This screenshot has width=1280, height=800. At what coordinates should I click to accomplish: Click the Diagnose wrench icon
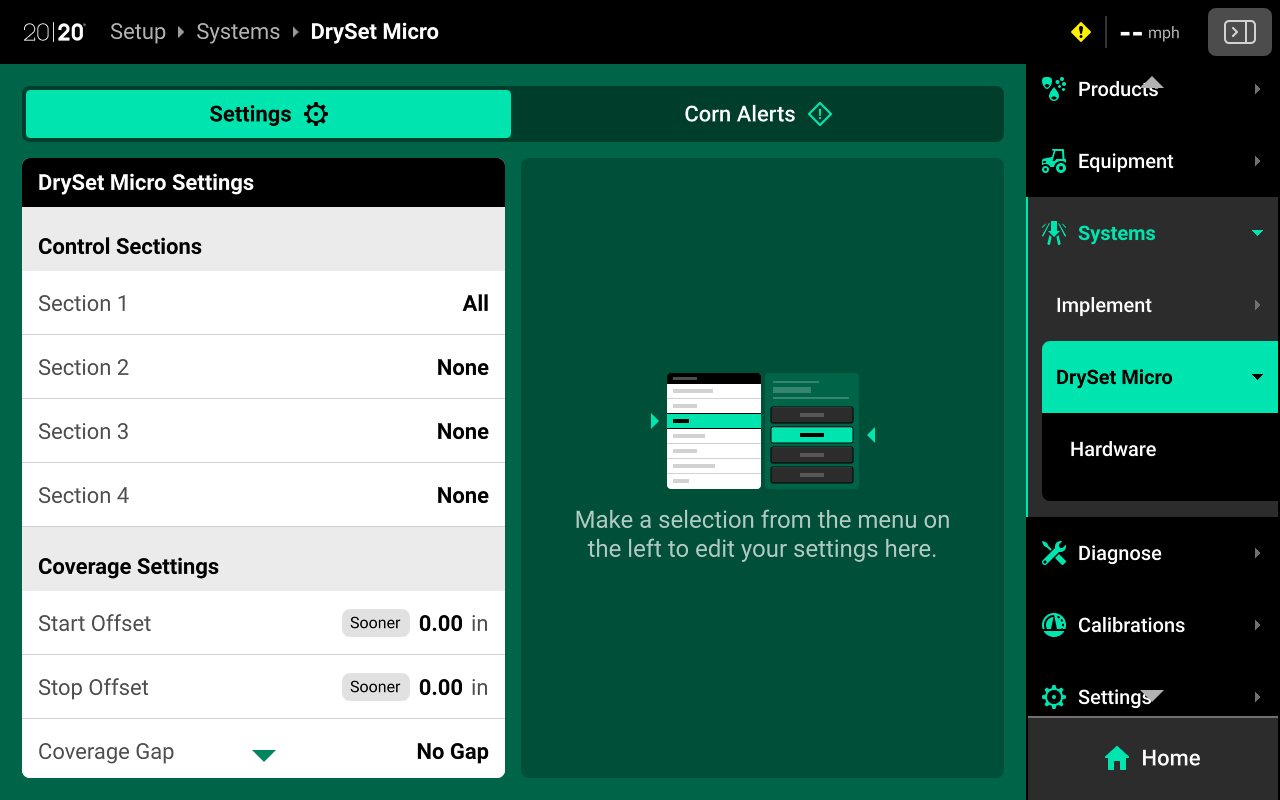[x=1053, y=553]
